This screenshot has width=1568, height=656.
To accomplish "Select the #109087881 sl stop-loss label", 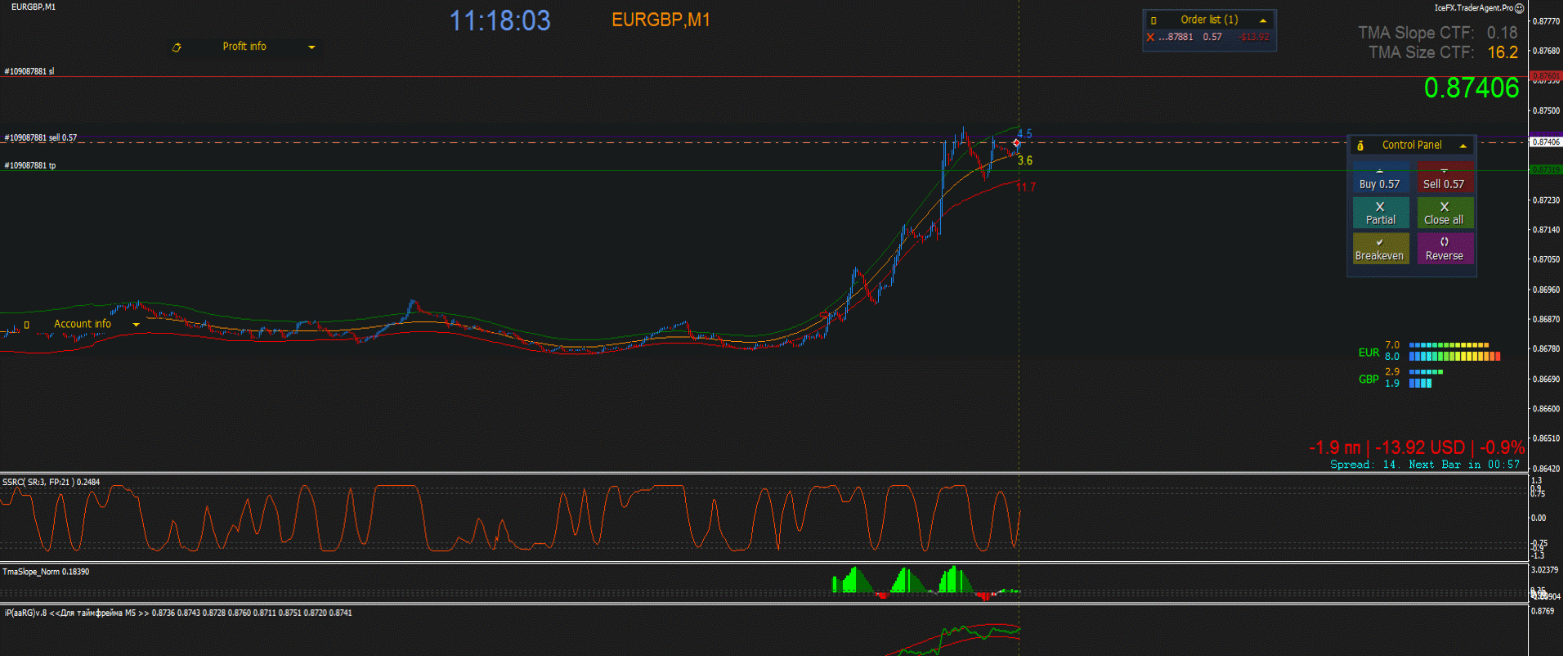I will click(29, 72).
